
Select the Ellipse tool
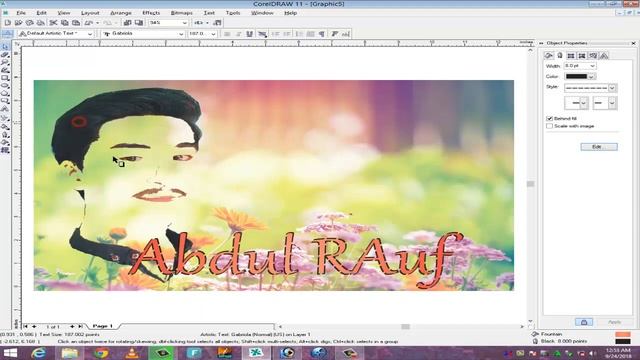[x=5, y=85]
